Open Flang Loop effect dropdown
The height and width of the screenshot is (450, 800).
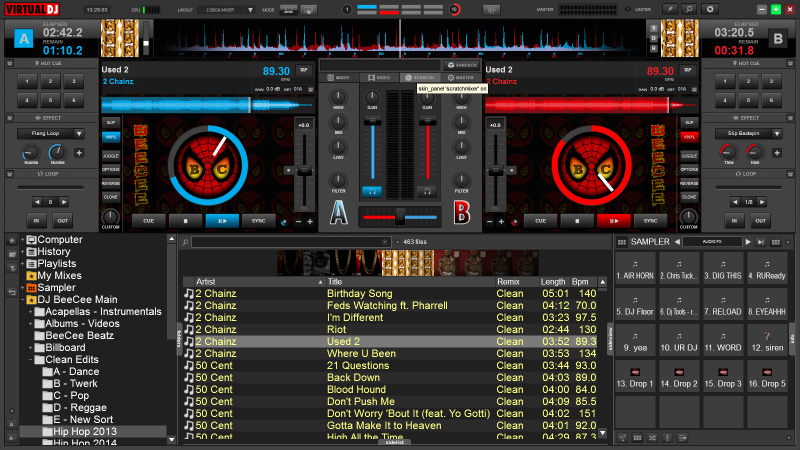79,134
